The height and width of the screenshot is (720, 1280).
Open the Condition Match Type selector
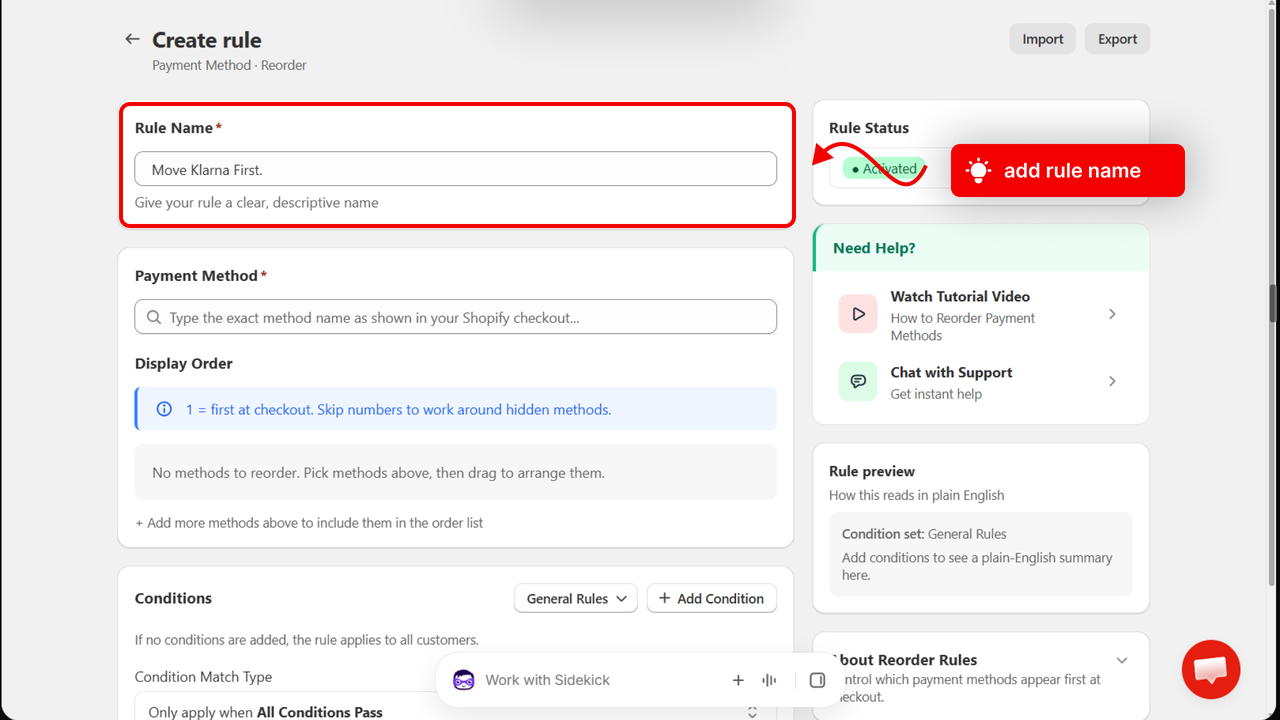455,711
